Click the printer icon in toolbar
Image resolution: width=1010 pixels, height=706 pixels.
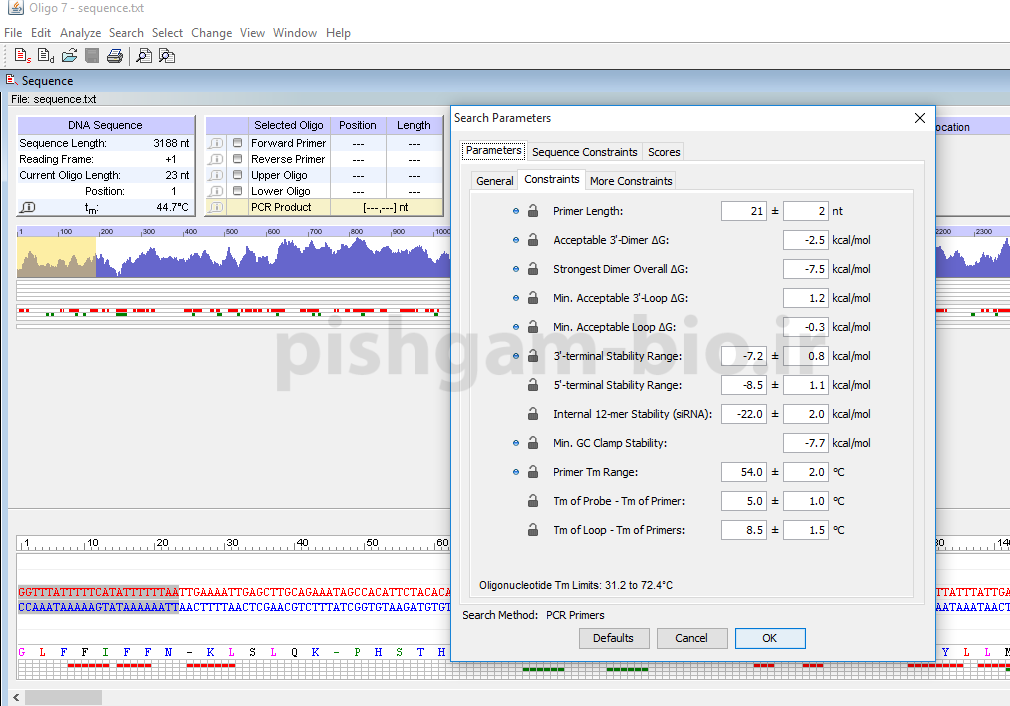point(115,56)
